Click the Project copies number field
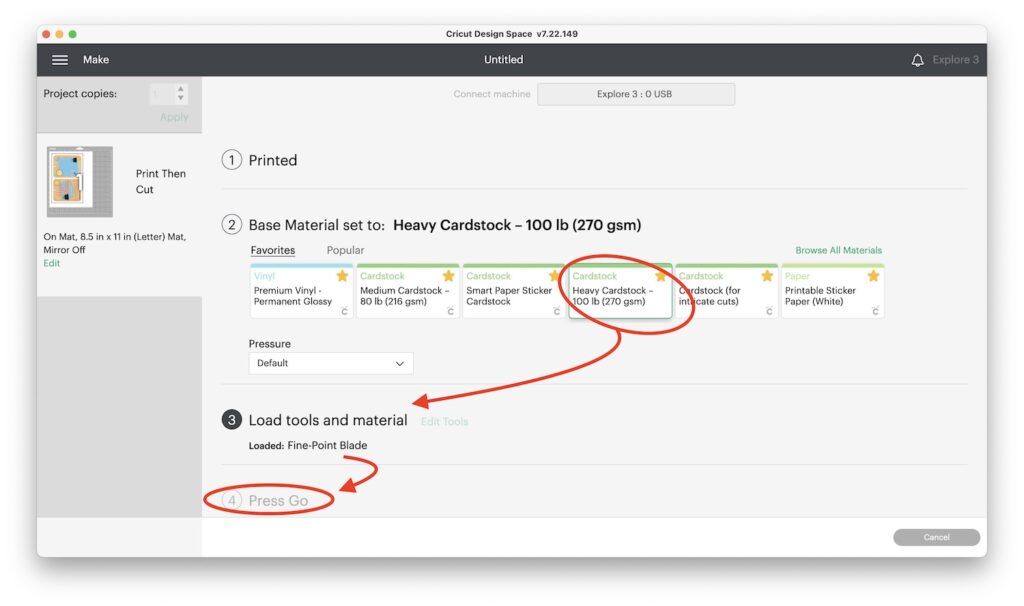This screenshot has width=1024, height=606. 162,93
